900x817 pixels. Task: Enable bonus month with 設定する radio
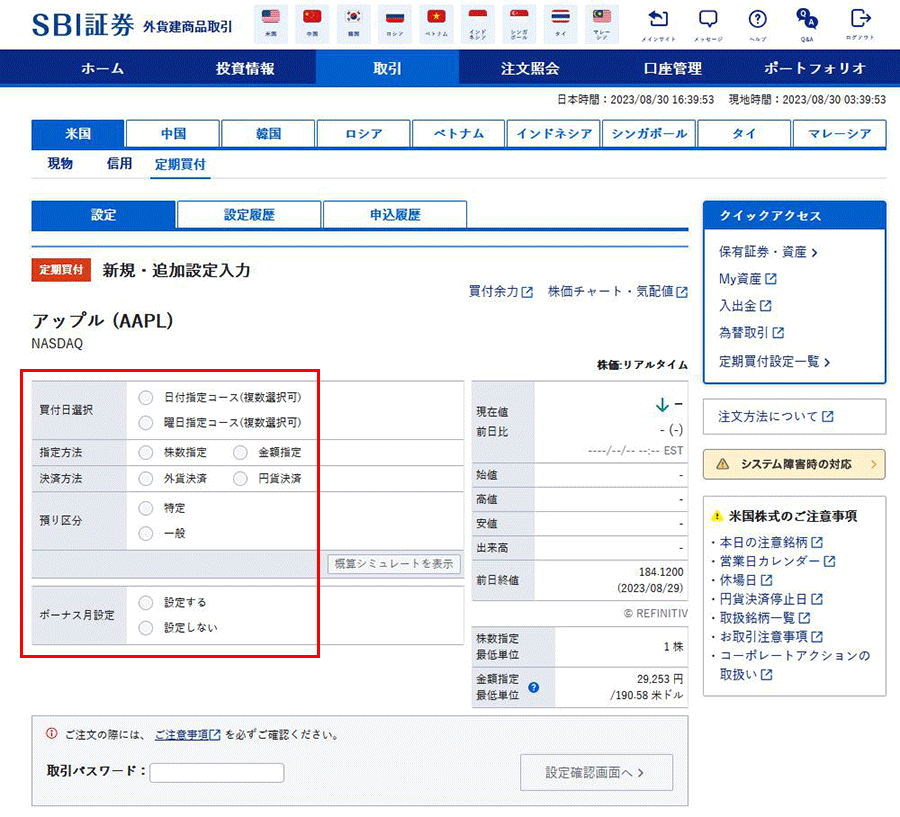pyautogui.click(x=146, y=602)
